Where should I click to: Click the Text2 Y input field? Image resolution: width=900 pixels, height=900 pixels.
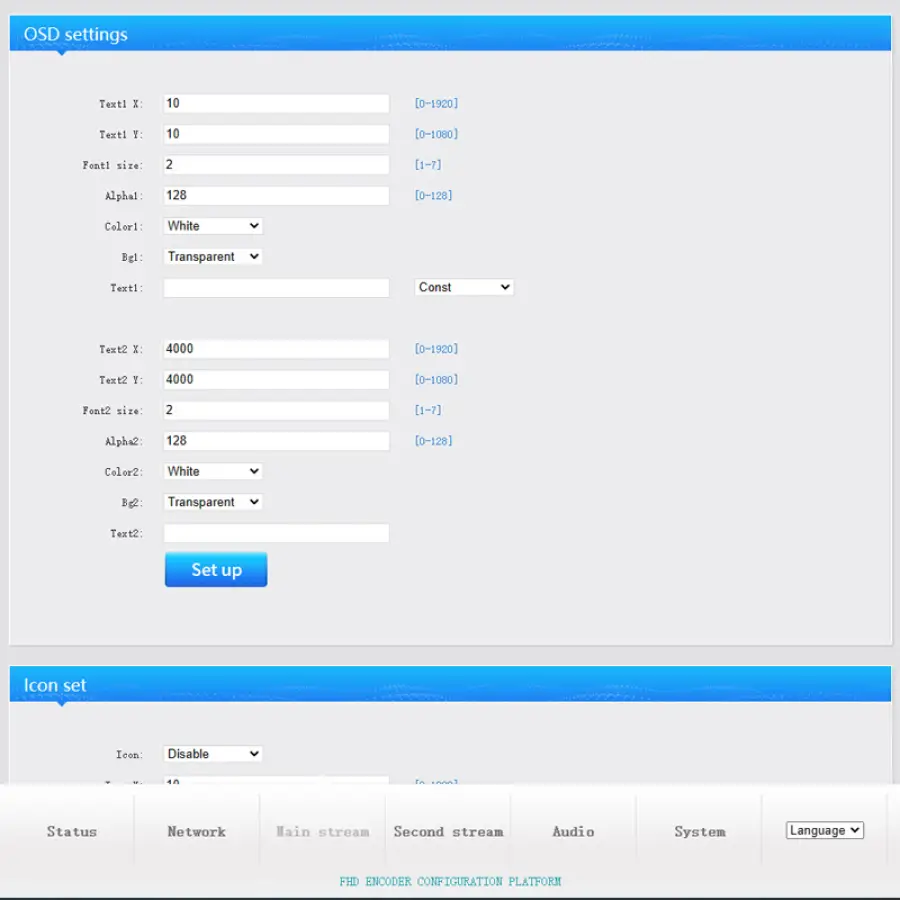(276, 380)
